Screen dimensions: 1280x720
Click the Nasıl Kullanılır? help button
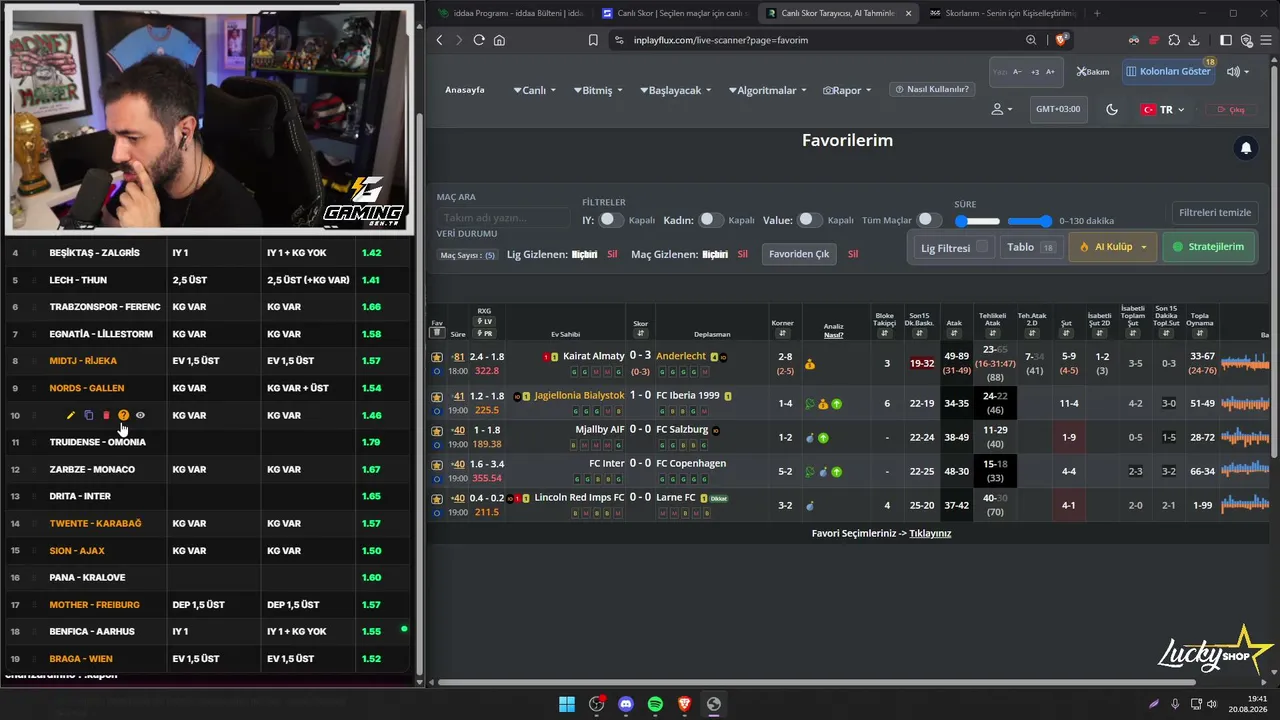pyautogui.click(x=931, y=89)
